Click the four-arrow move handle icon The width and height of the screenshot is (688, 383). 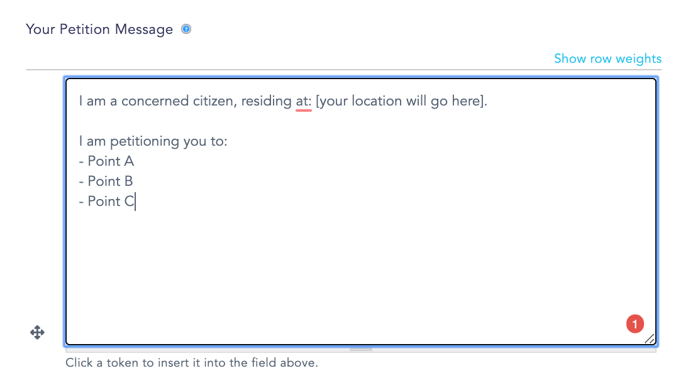click(x=37, y=333)
